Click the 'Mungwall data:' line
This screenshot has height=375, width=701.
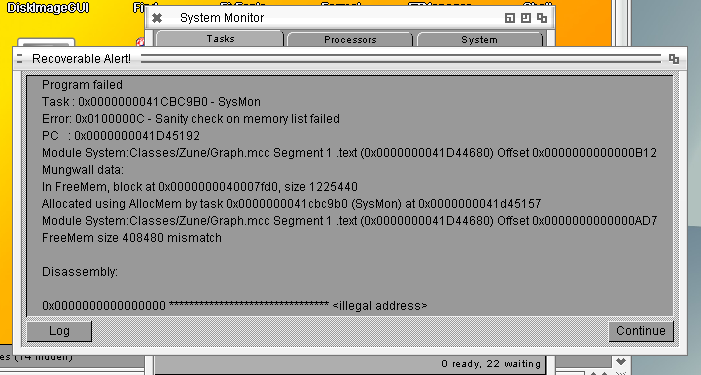pos(83,170)
